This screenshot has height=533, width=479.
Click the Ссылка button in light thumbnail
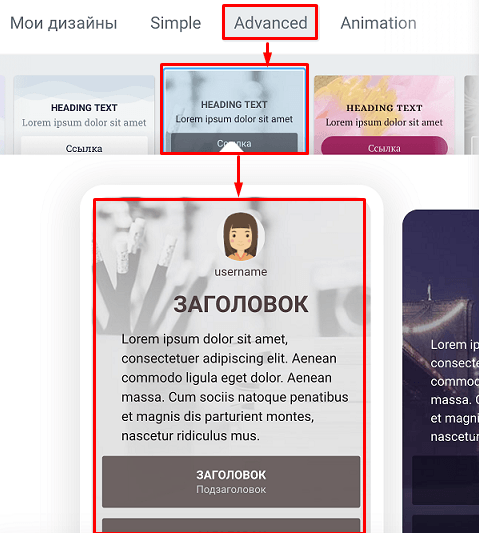click(84, 146)
